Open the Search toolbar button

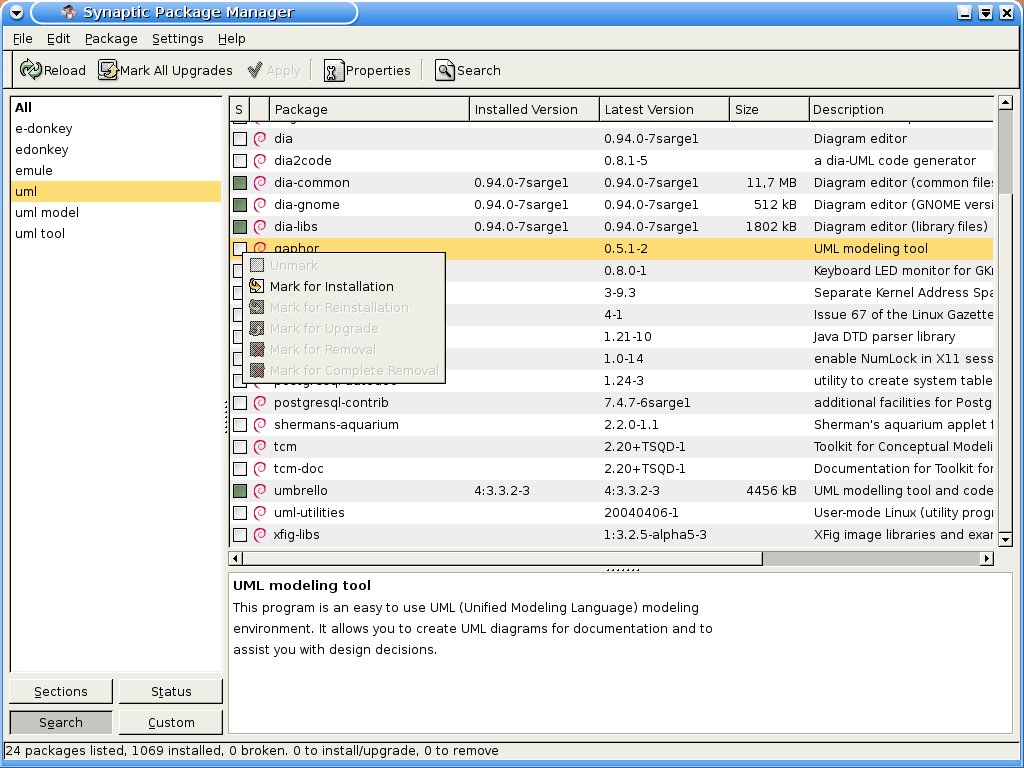coord(468,70)
